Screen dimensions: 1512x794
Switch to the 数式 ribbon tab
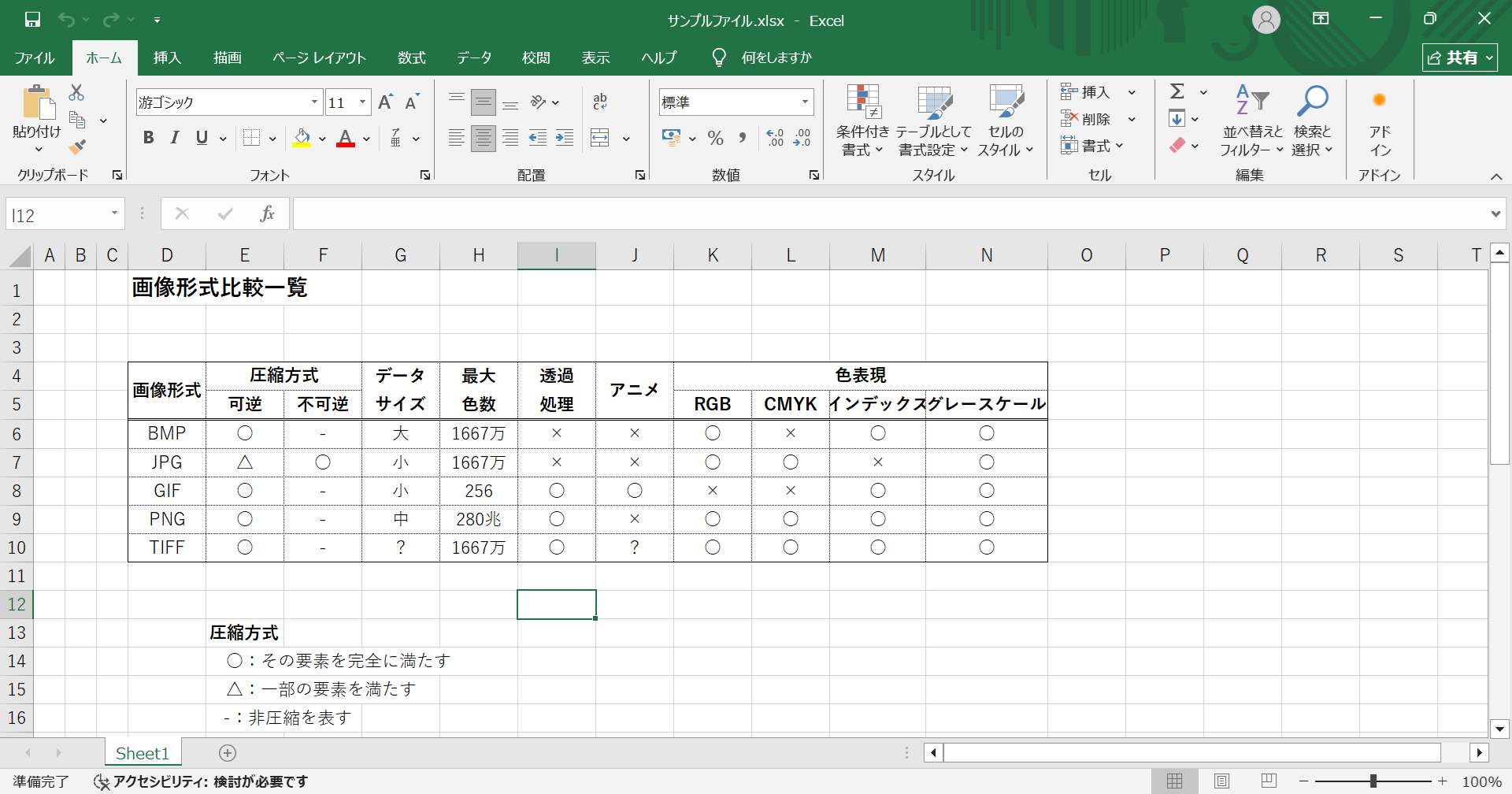pyautogui.click(x=412, y=57)
